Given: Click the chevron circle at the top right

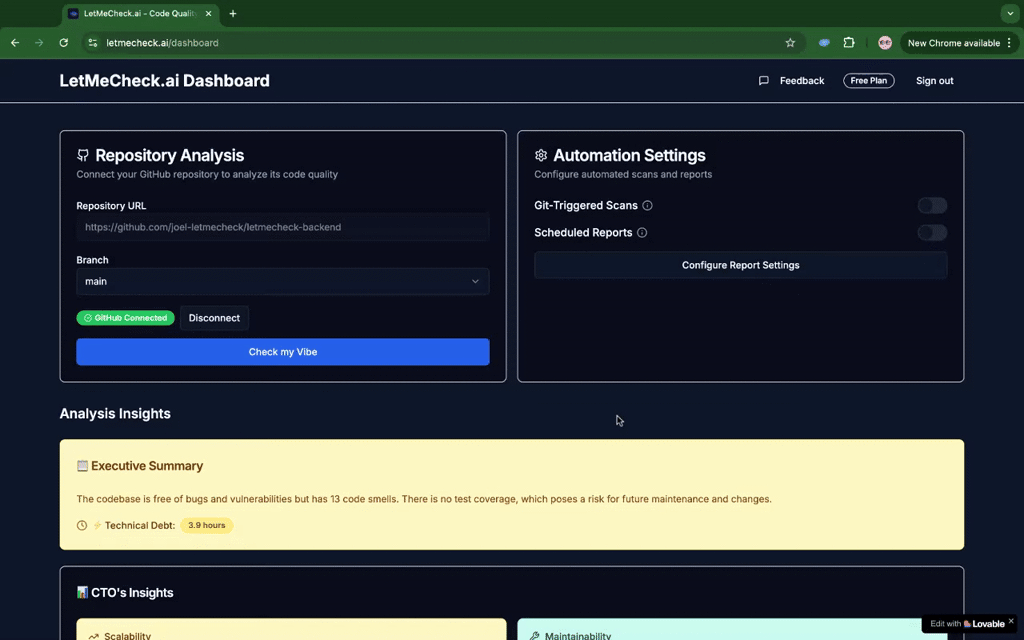Looking at the screenshot, I should (1009, 13).
